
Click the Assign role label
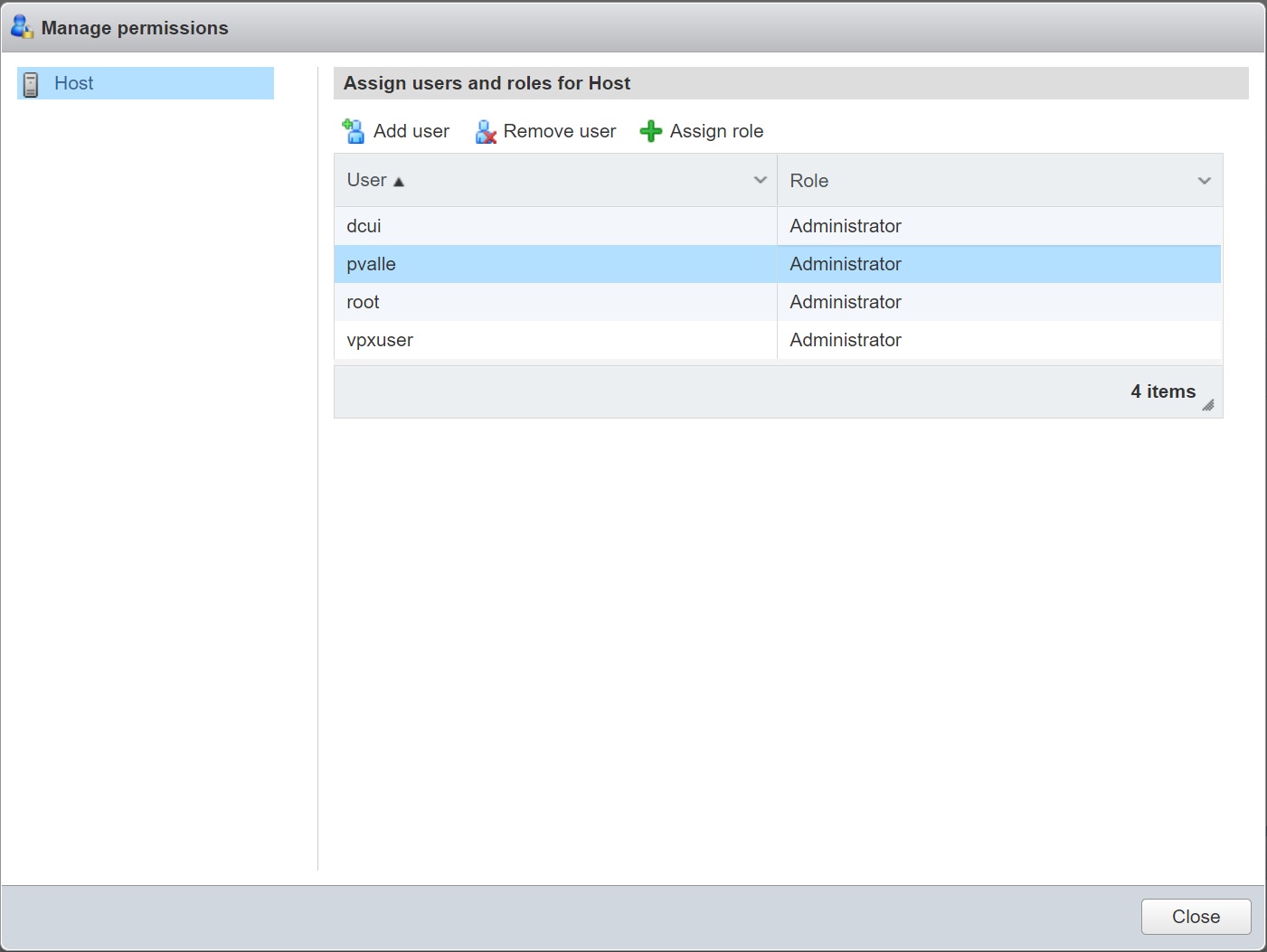(716, 131)
